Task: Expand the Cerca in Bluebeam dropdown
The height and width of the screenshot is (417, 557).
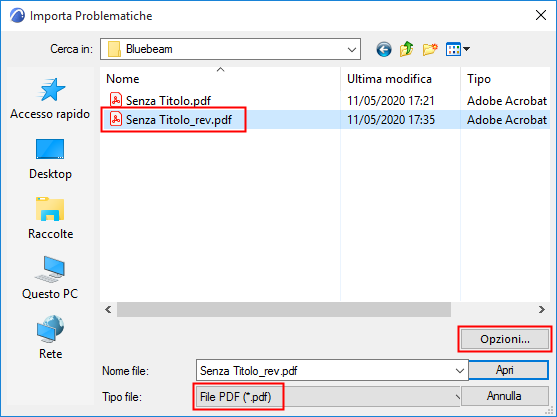Action: tap(352, 49)
